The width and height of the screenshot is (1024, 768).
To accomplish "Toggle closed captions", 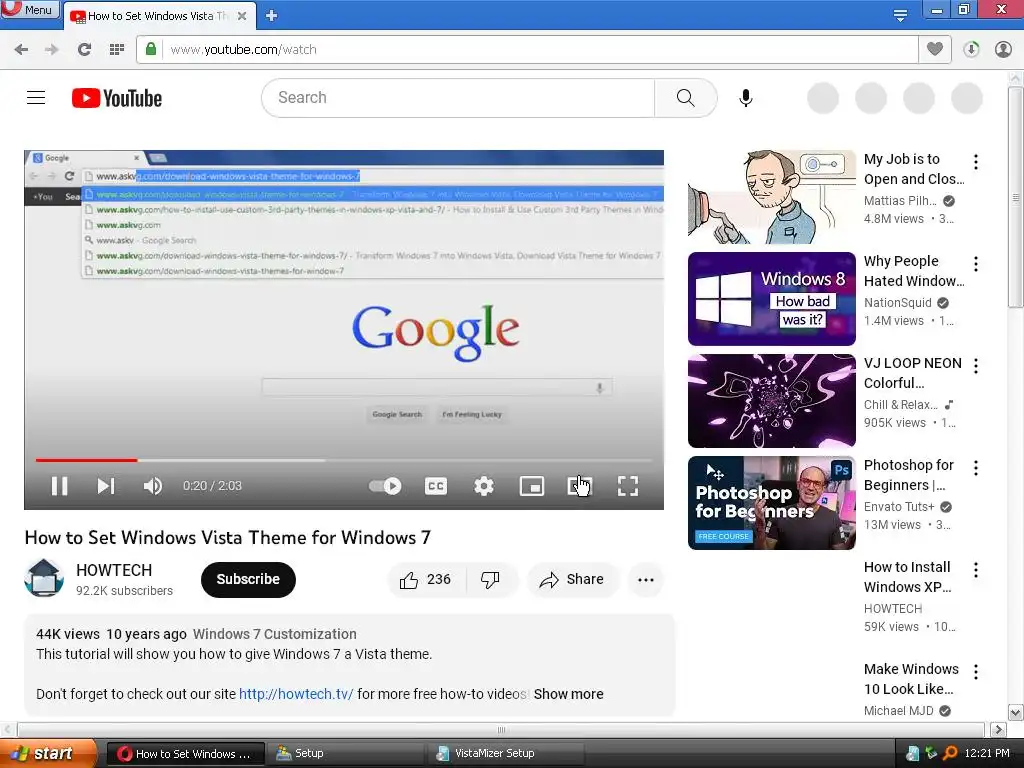I will coord(436,486).
